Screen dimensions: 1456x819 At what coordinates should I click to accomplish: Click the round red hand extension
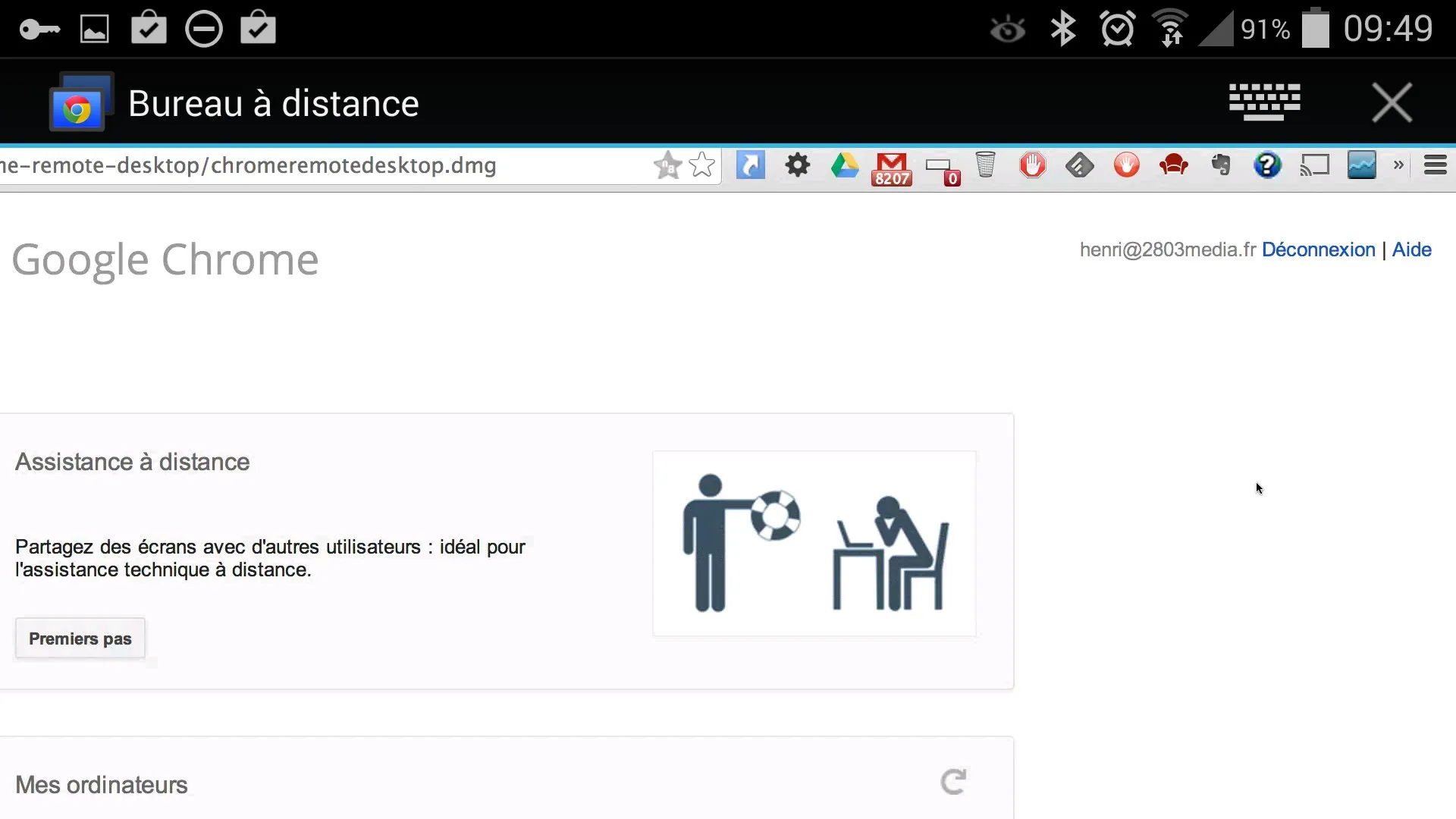point(1126,165)
